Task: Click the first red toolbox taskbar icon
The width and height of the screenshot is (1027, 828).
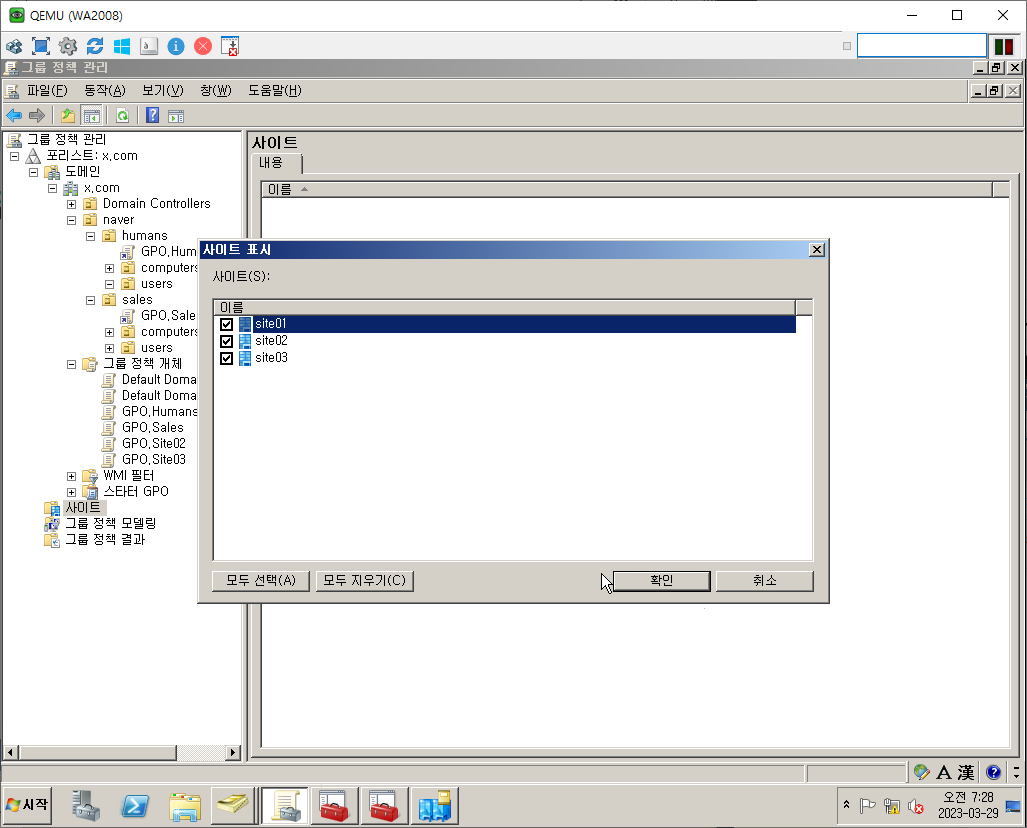Action: coord(334,806)
